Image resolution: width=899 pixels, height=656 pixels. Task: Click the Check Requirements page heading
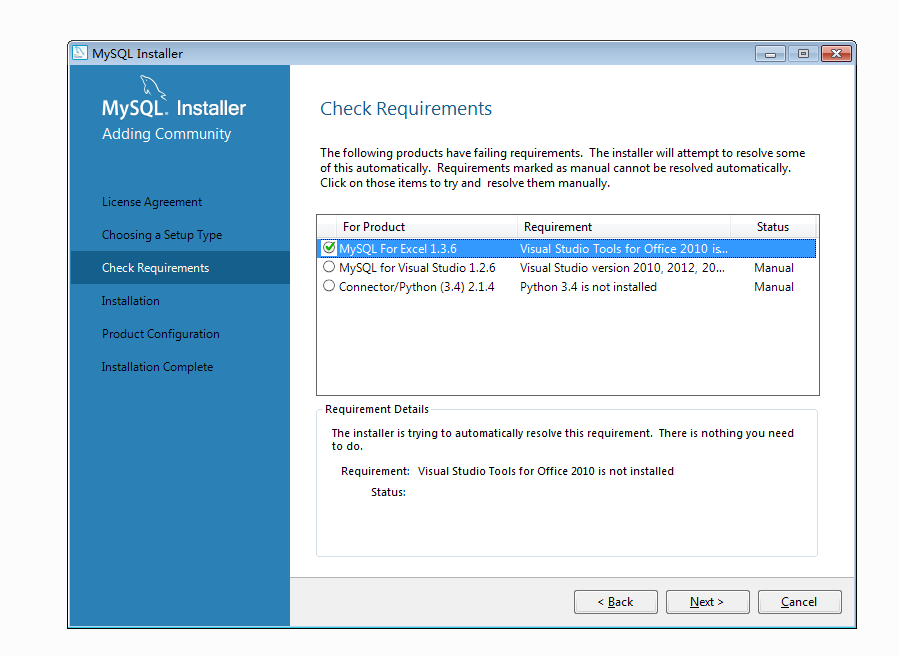point(406,108)
